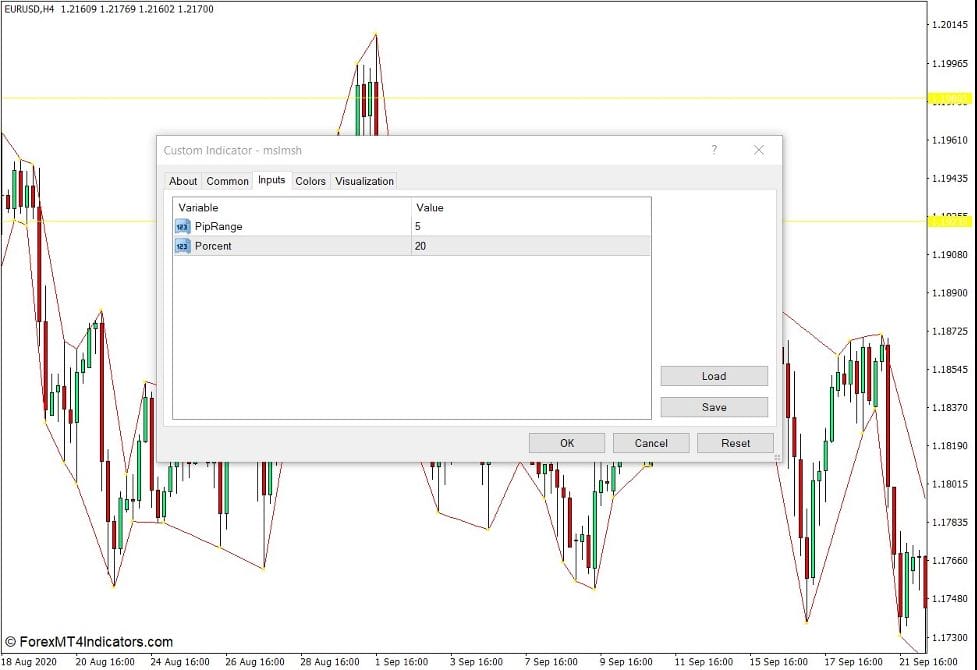The height and width of the screenshot is (670, 977).
Task: Open the Colors tab
Action: pos(310,181)
